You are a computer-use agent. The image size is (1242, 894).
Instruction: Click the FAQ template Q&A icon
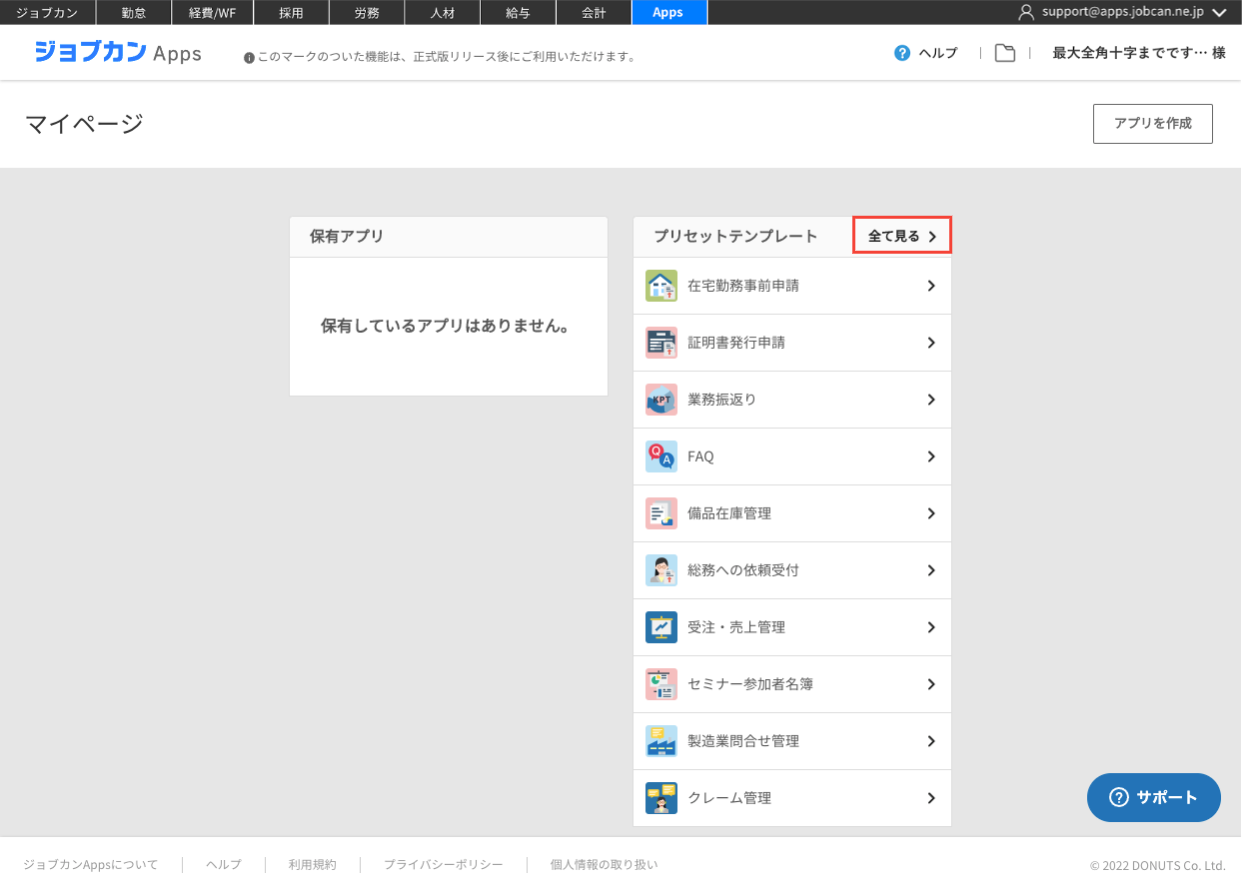(x=661, y=457)
